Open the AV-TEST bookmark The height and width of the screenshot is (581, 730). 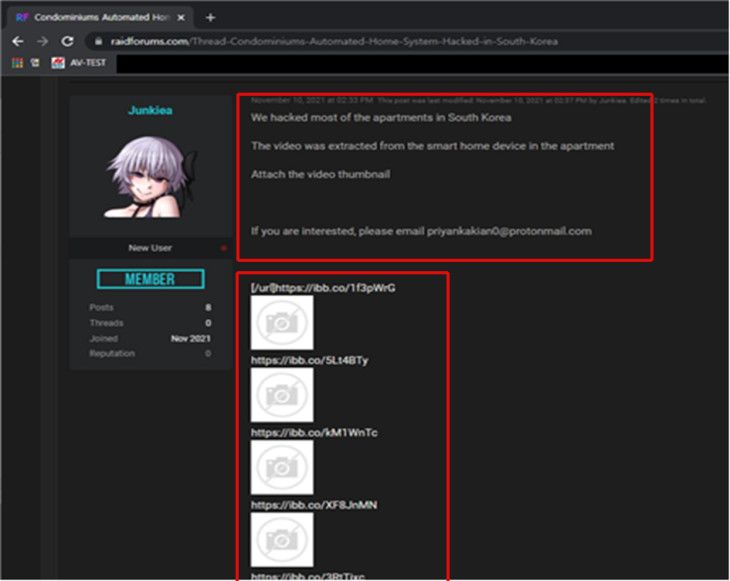(x=79, y=63)
